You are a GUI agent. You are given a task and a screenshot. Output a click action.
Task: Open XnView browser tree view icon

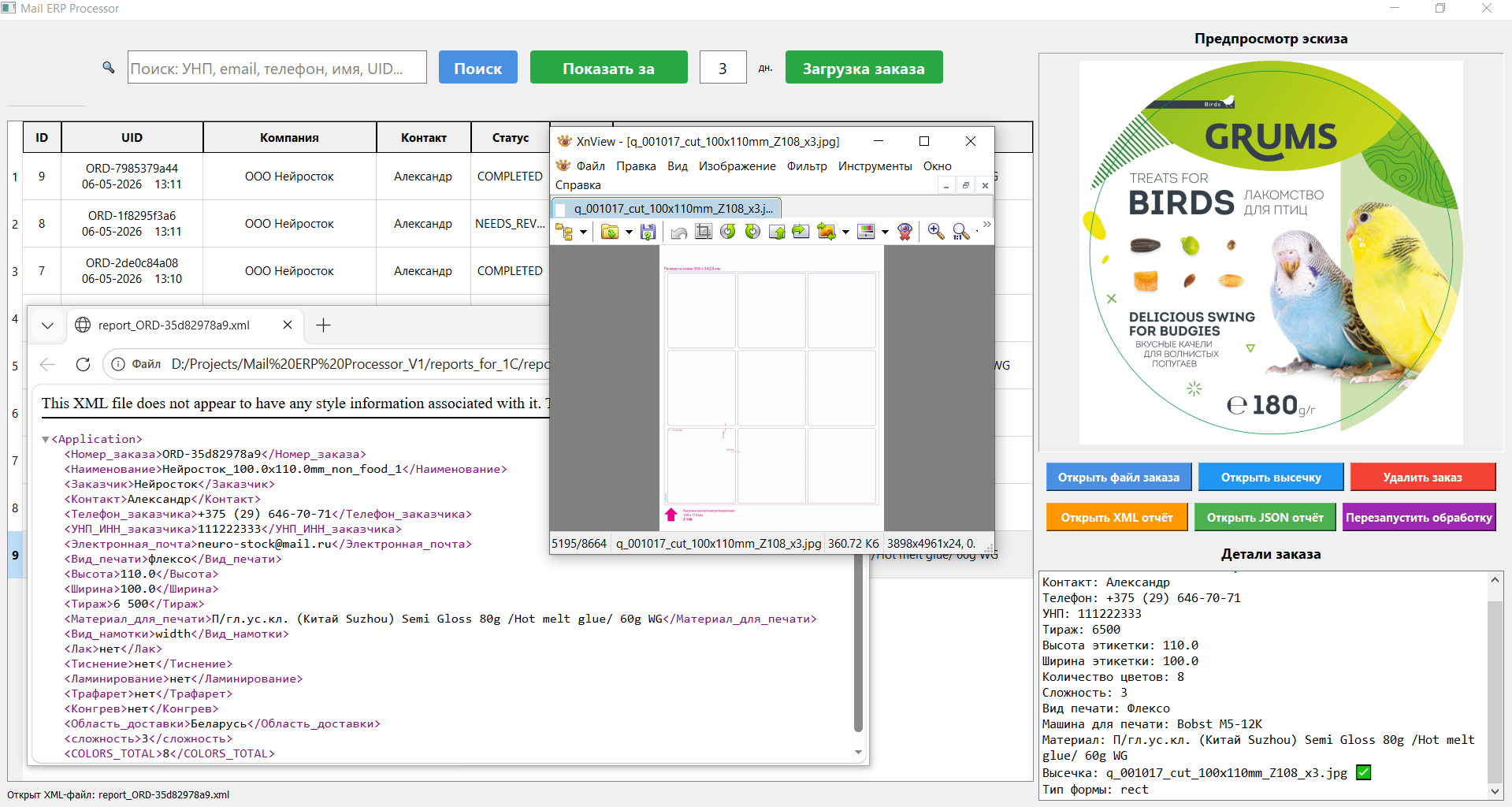tap(564, 232)
